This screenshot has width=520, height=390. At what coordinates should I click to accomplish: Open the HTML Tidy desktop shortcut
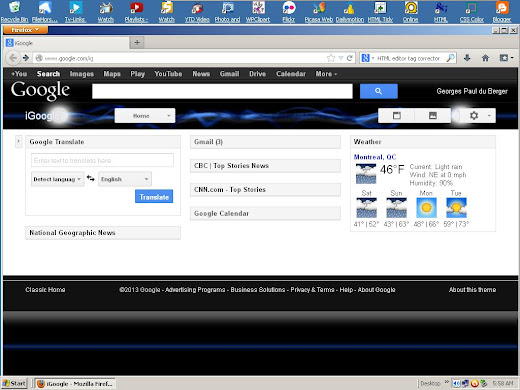pyautogui.click(x=380, y=11)
